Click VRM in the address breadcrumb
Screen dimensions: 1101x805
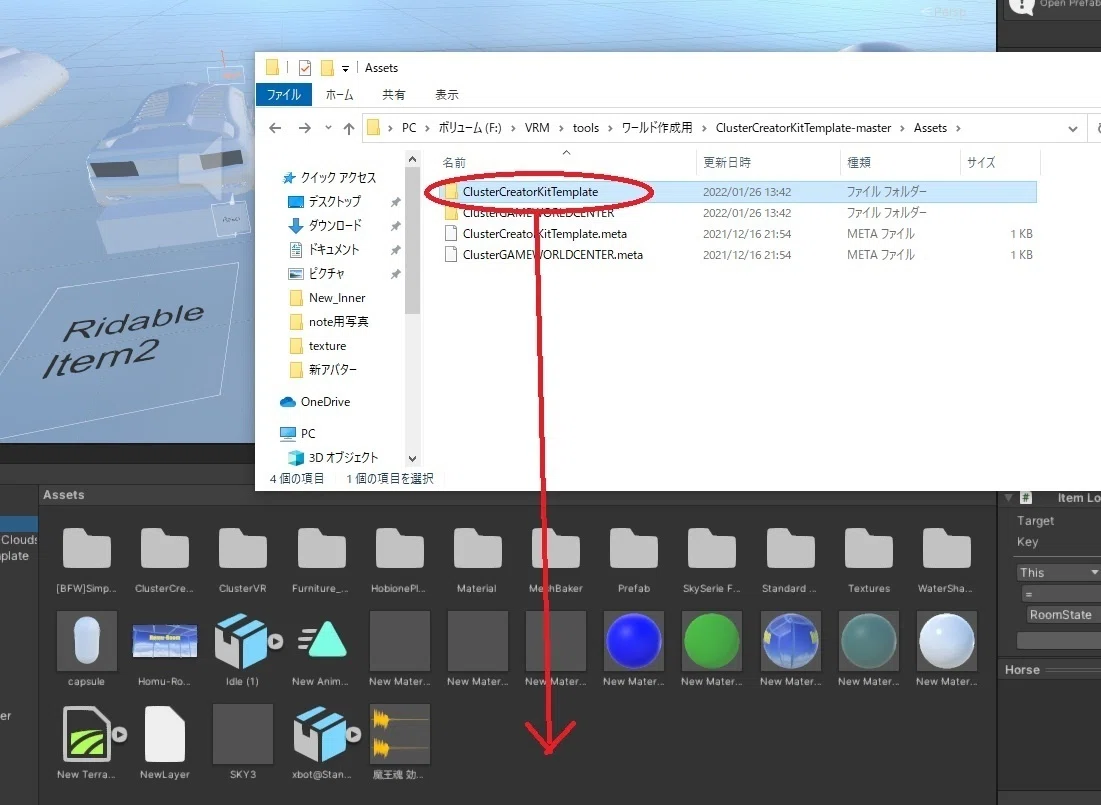(x=537, y=128)
